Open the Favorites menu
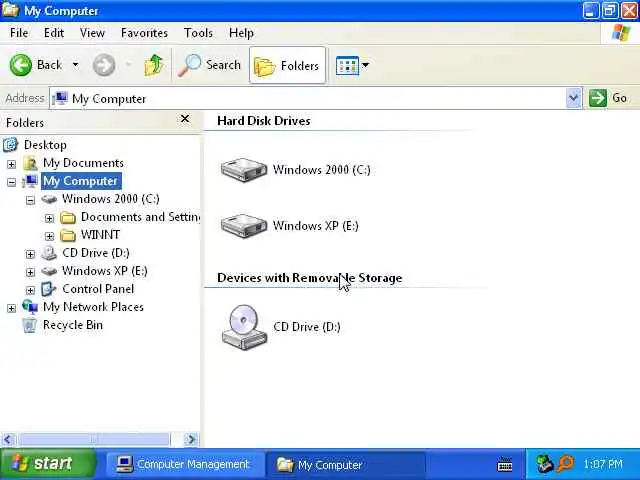Screen dimensions: 640x480 tap(144, 33)
